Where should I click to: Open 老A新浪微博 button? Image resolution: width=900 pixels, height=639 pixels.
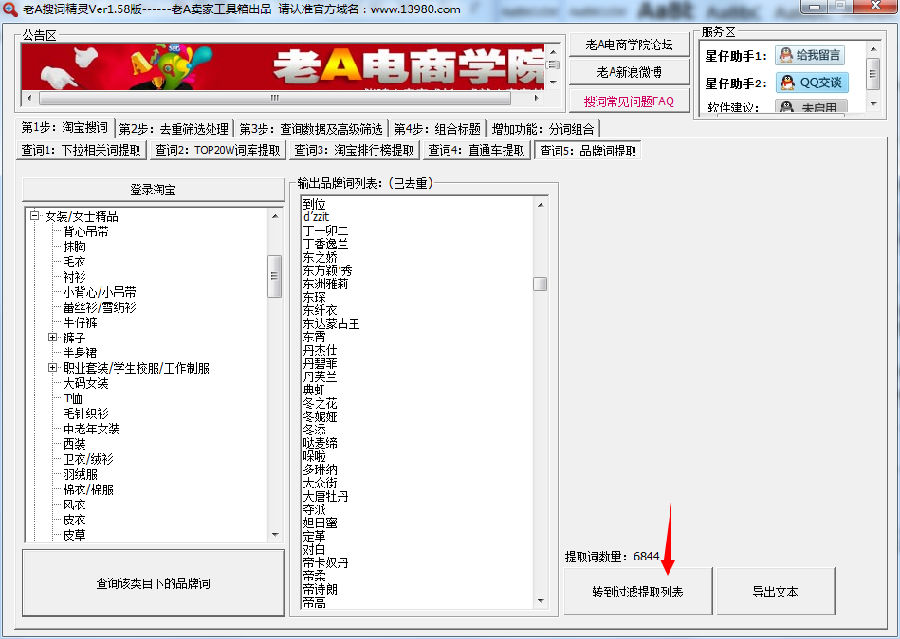point(629,72)
